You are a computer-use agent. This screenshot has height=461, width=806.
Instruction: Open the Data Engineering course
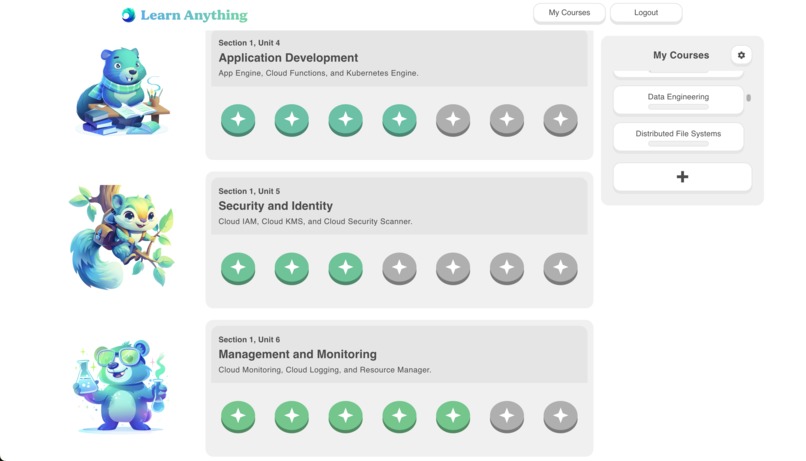[x=678, y=100]
